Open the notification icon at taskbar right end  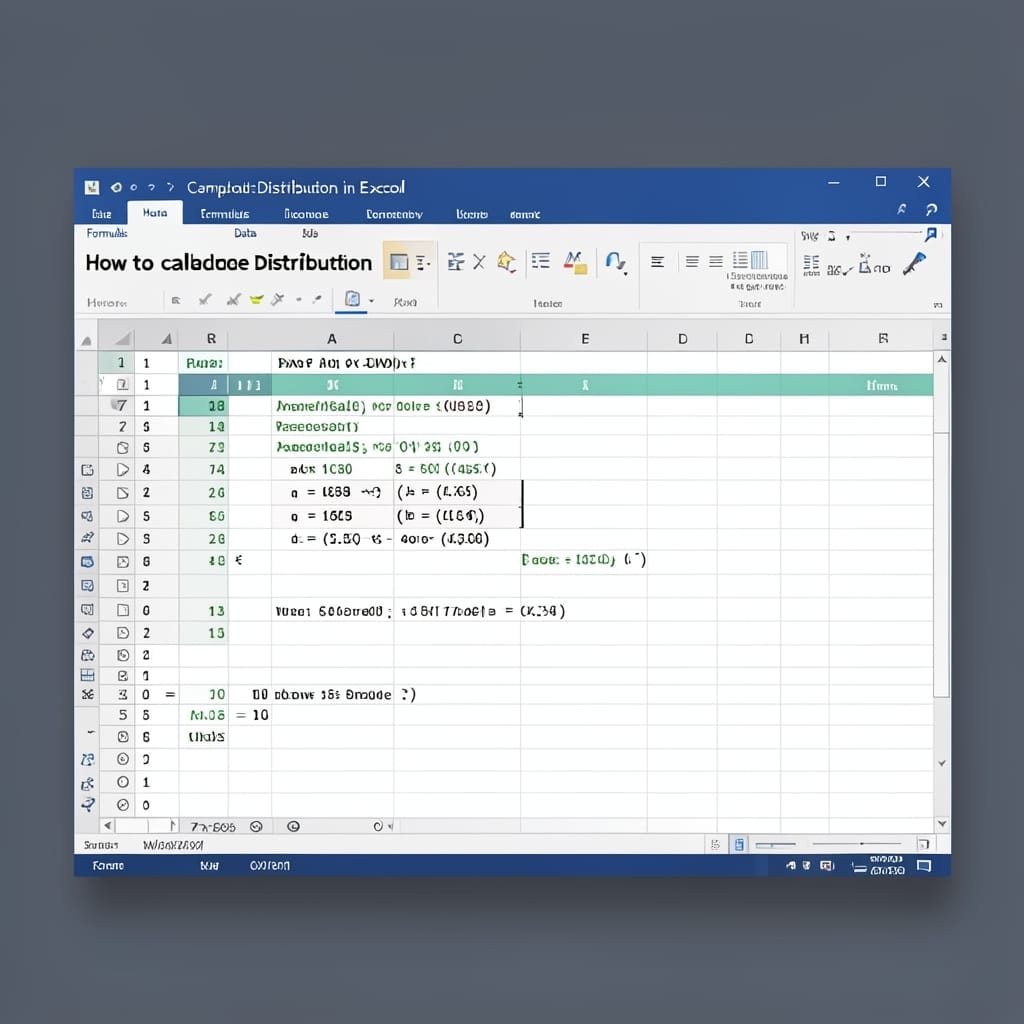click(x=923, y=866)
